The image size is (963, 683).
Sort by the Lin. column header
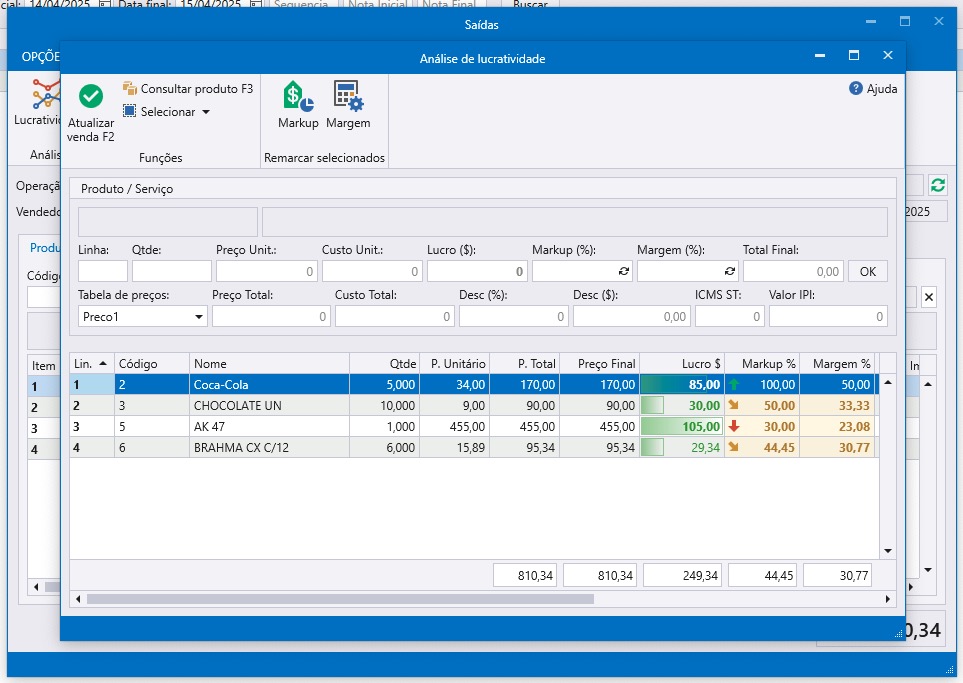(x=92, y=364)
